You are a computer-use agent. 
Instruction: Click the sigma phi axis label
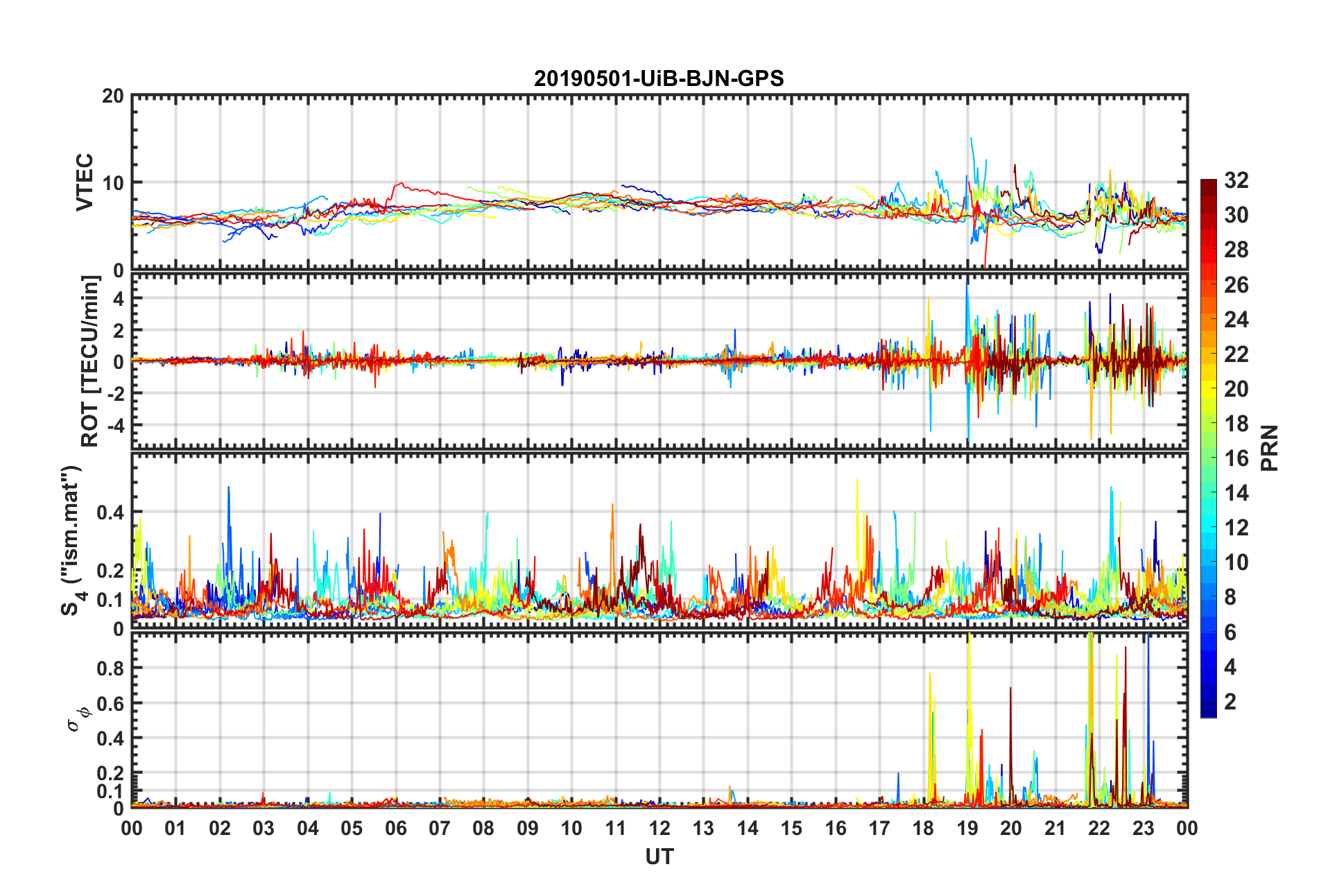coord(78,719)
